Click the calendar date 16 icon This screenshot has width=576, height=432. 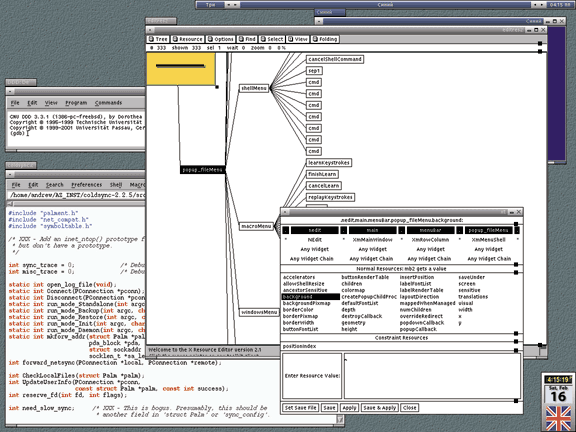558,395
